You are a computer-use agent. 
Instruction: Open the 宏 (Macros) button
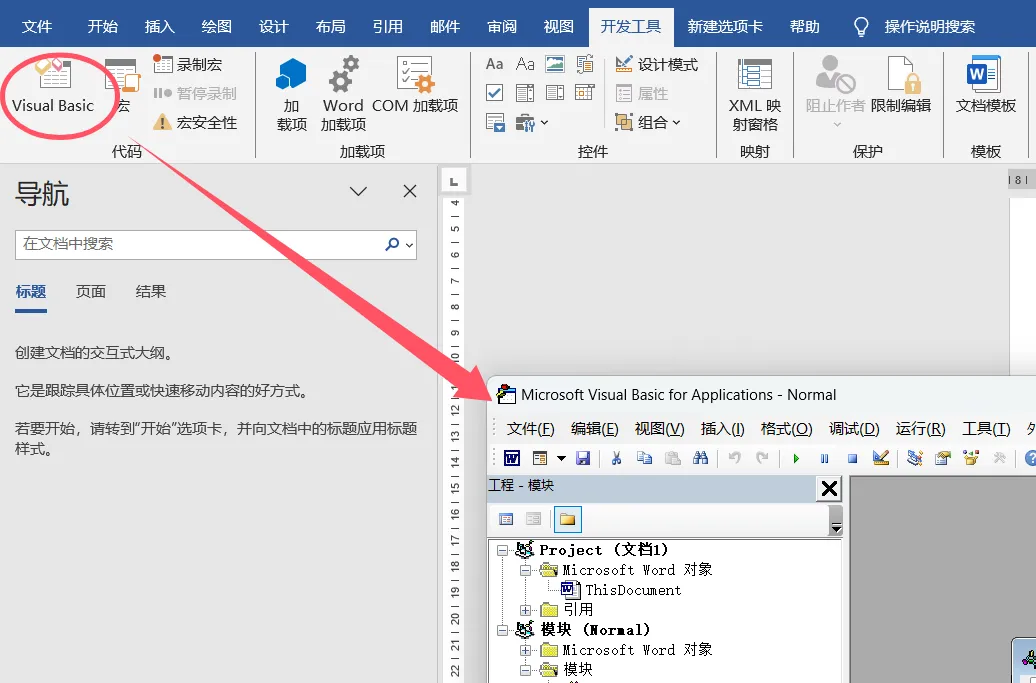pos(123,87)
